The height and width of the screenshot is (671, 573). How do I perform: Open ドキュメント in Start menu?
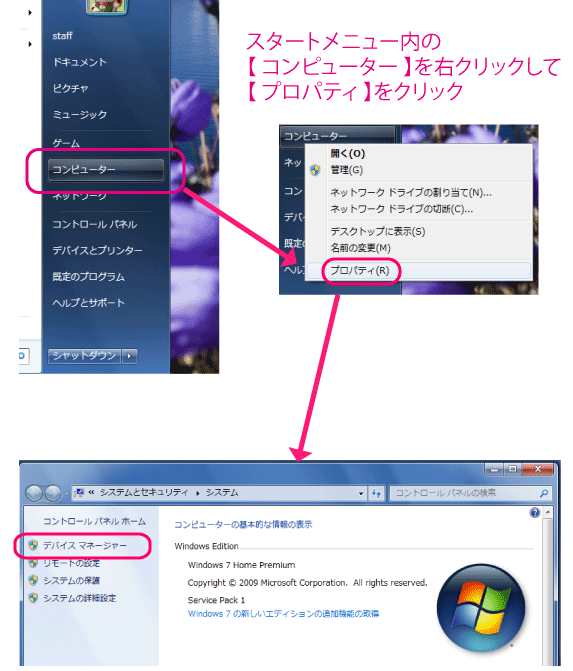point(80,62)
